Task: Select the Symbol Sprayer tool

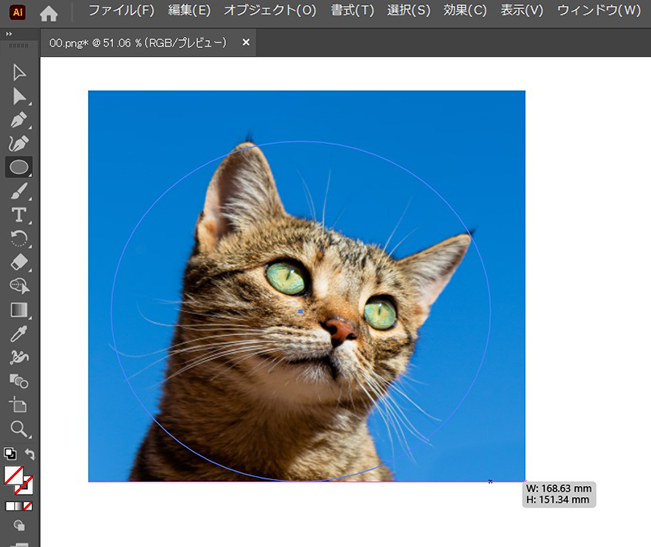Action: click(19, 357)
